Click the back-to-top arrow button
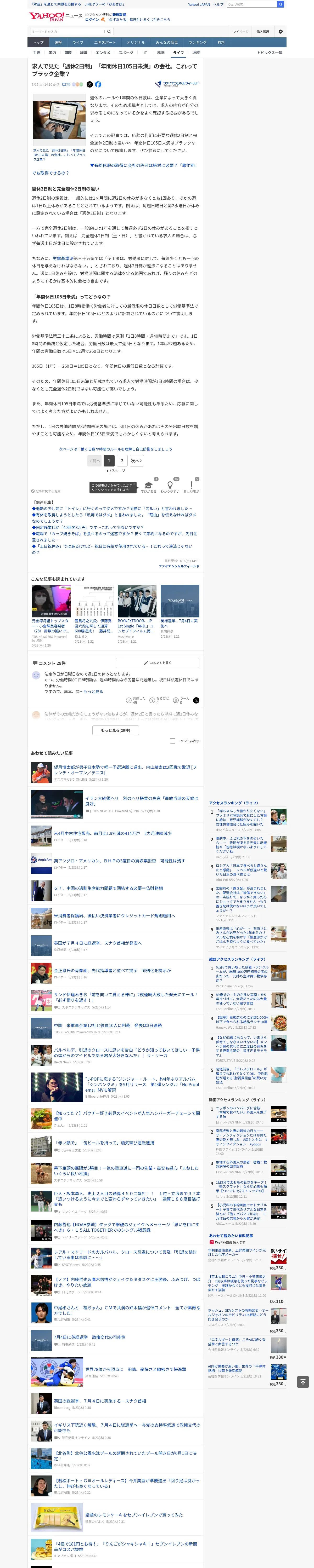This screenshot has height=1568, width=314. 303,1382
